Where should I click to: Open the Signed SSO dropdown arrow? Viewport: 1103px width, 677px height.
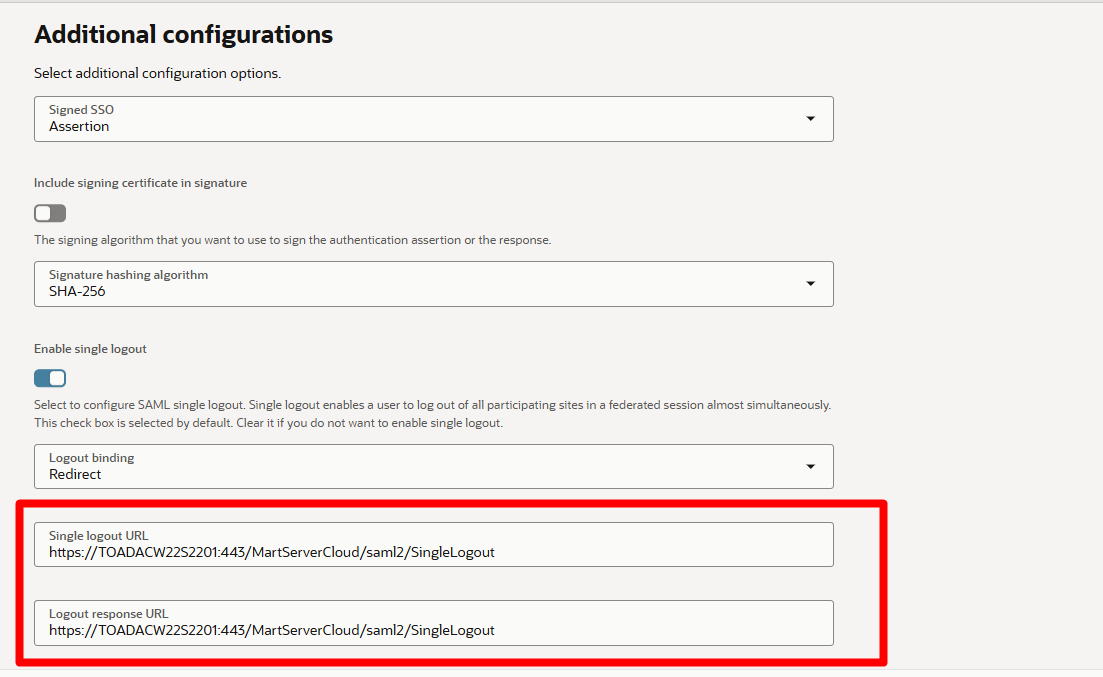(810, 119)
